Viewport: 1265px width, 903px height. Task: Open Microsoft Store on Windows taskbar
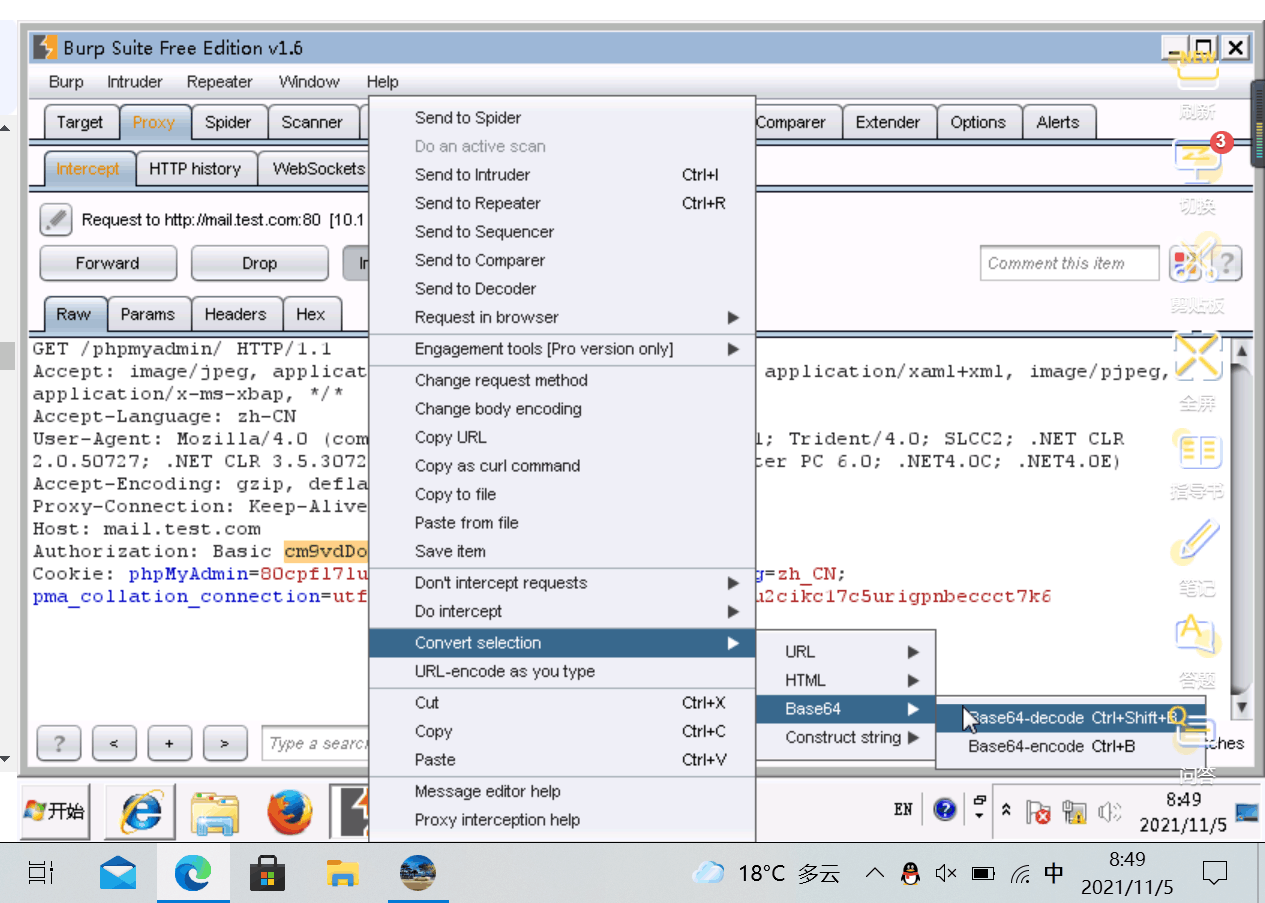[268, 873]
